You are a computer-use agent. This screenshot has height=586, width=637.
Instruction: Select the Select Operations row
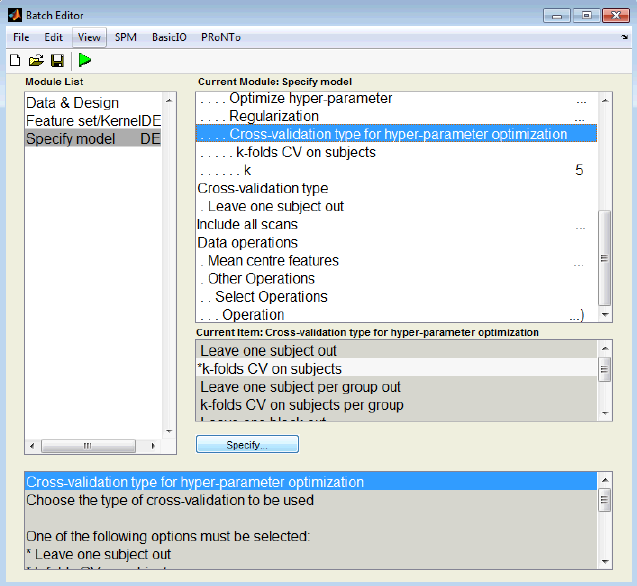tap(396, 297)
